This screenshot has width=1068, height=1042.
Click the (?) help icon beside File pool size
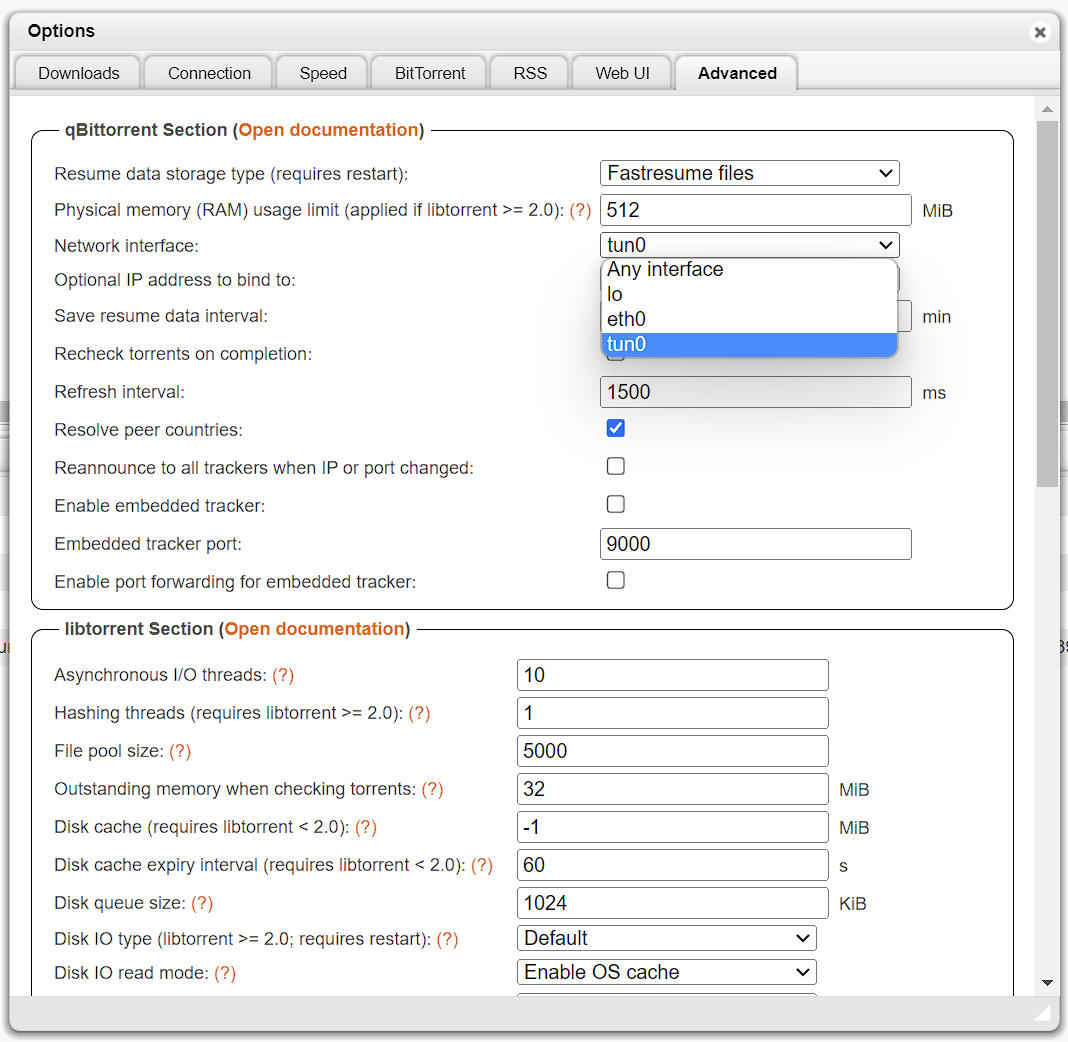pyautogui.click(x=180, y=752)
